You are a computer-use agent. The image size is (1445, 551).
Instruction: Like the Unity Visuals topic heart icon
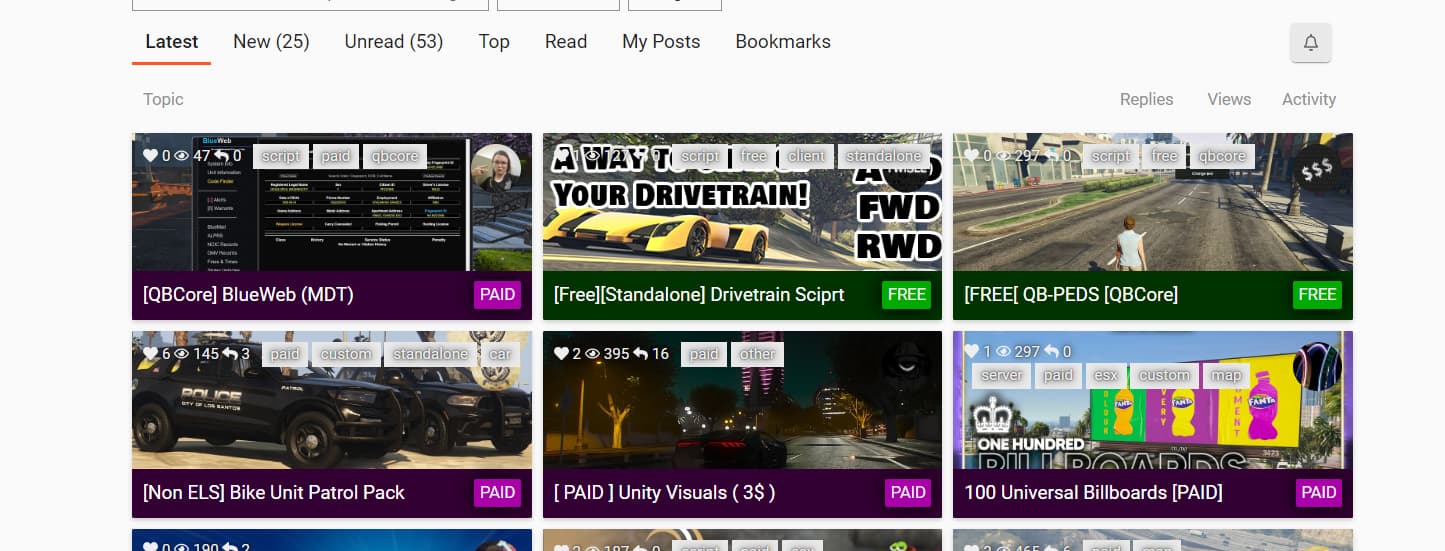(x=562, y=354)
